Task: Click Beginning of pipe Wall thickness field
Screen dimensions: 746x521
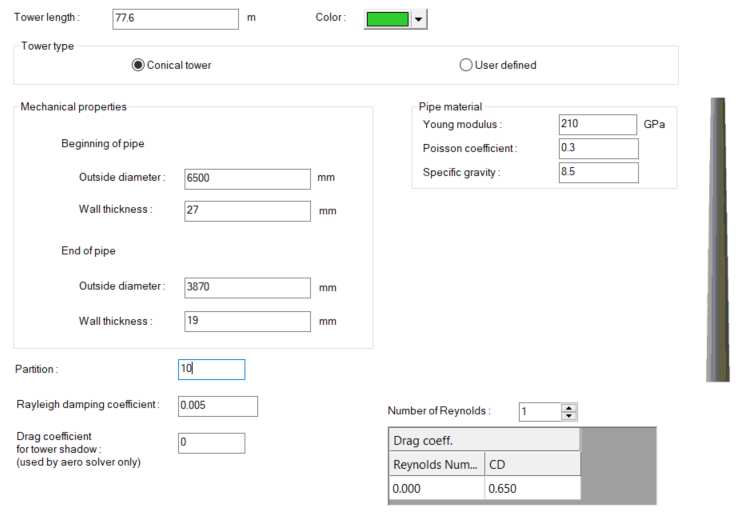Action: [x=247, y=211]
